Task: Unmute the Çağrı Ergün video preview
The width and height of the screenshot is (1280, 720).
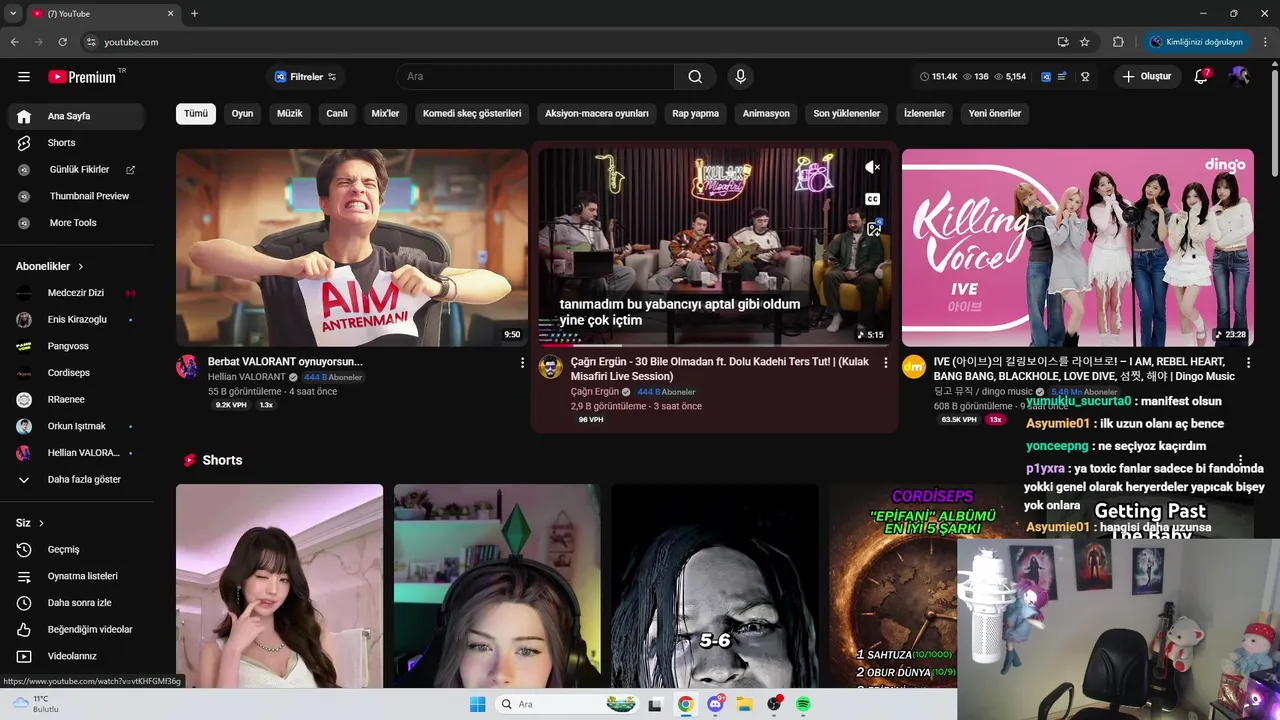Action: tap(873, 168)
